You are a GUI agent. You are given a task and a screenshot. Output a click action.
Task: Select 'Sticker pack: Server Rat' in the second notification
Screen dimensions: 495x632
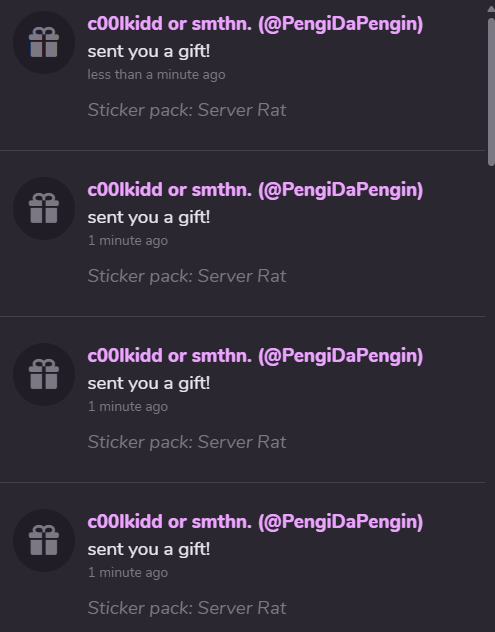click(187, 276)
